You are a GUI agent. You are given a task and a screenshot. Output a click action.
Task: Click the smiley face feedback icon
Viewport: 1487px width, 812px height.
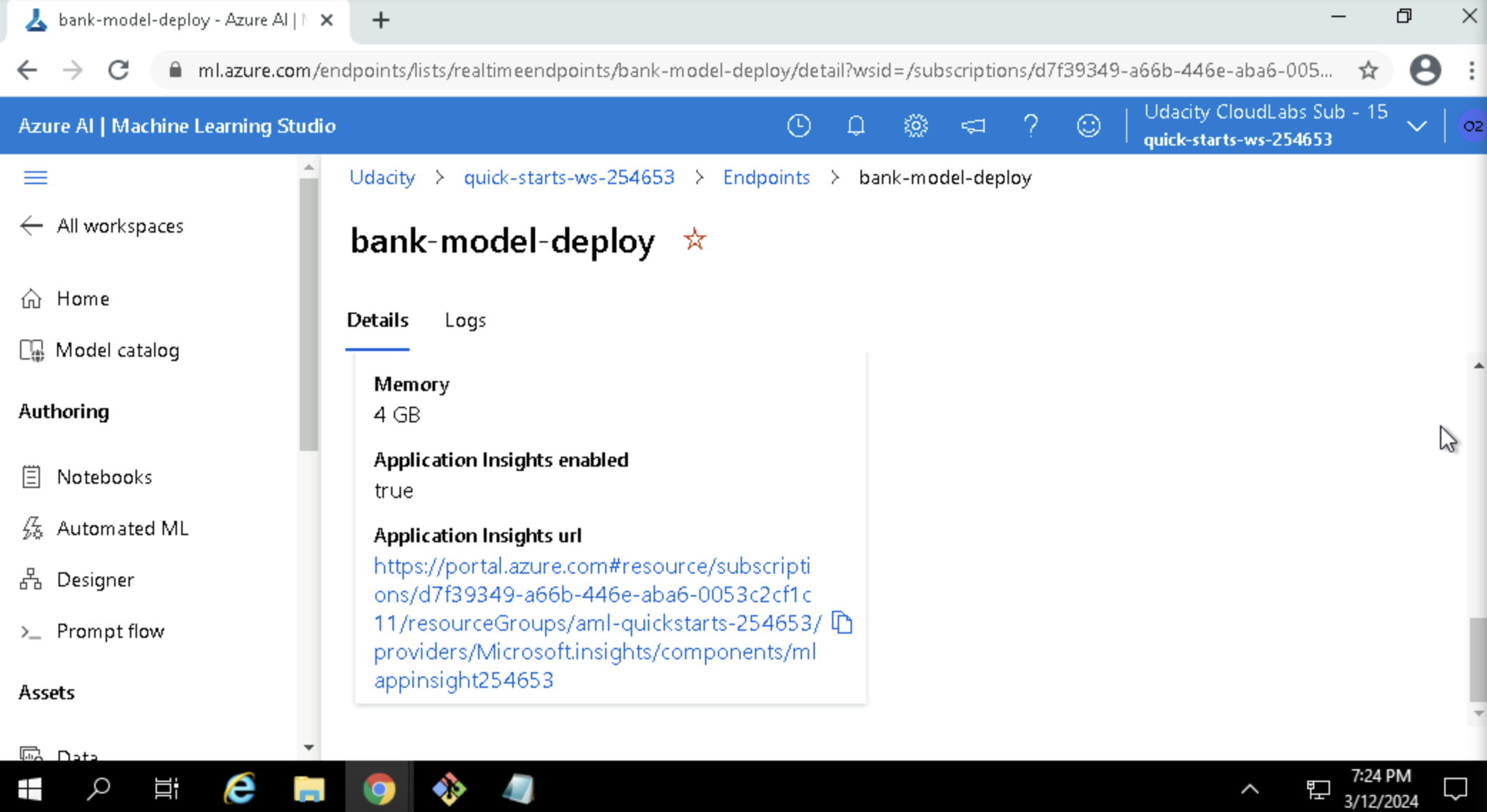[1088, 126]
